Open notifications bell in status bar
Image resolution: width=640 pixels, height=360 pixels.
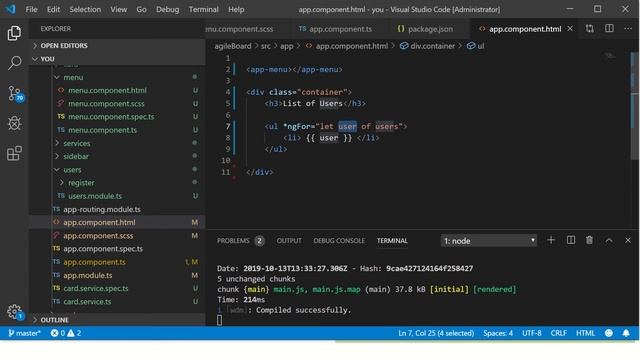click(626, 333)
